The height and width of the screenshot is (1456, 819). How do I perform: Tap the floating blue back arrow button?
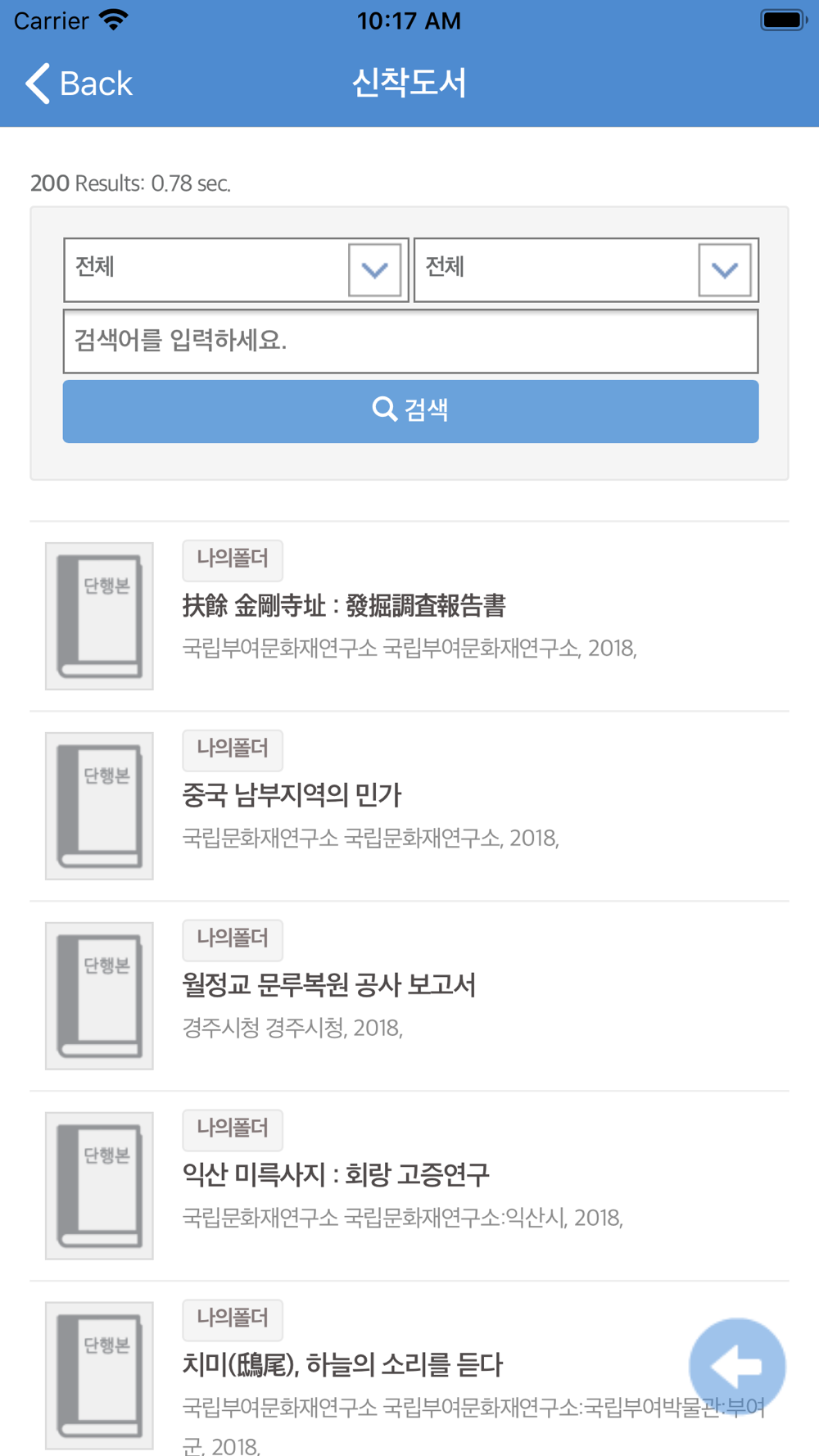click(737, 1365)
